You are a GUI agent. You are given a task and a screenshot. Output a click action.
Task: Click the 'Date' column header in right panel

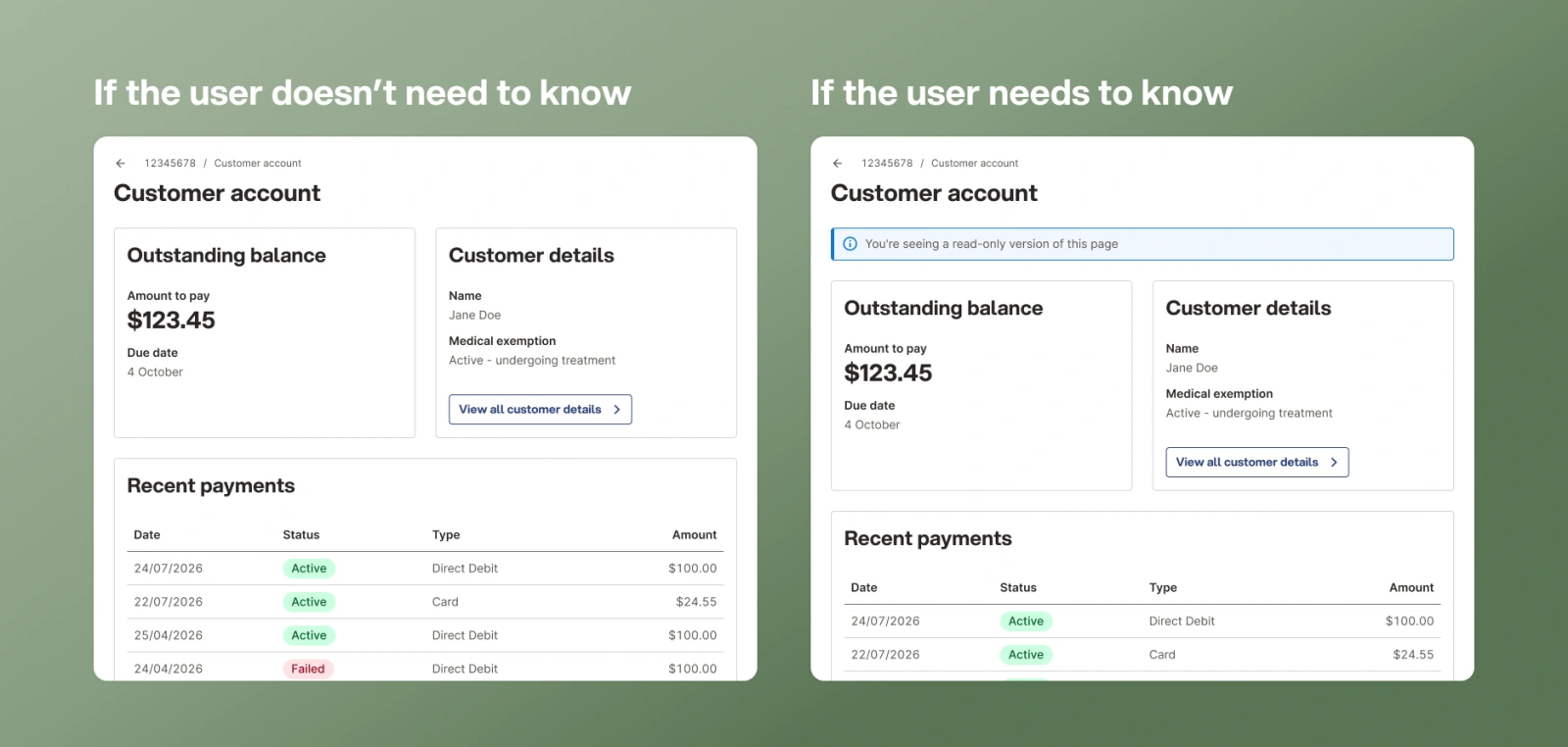[864, 588]
